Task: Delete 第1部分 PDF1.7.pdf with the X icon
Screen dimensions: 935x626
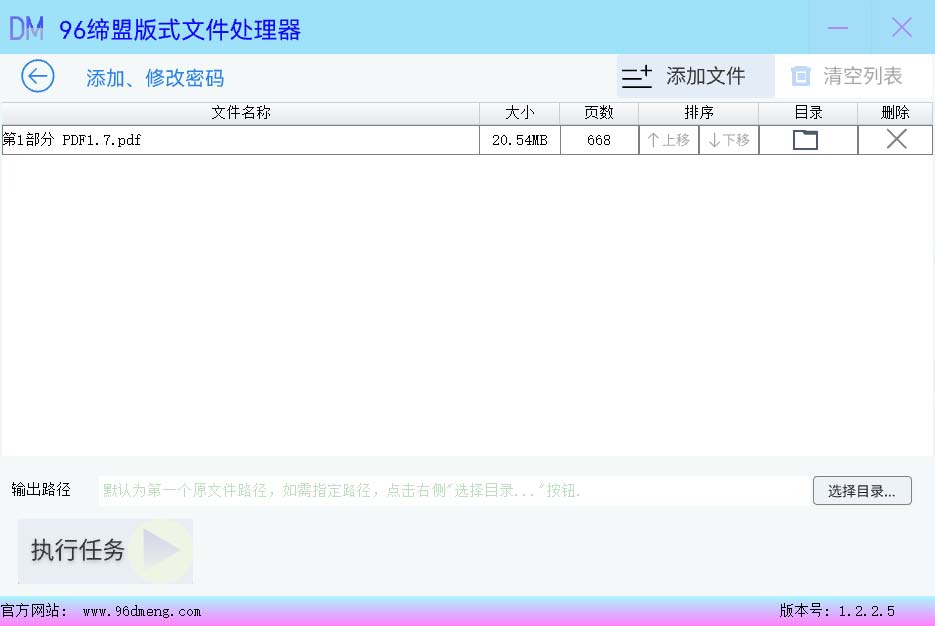Action: point(896,140)
